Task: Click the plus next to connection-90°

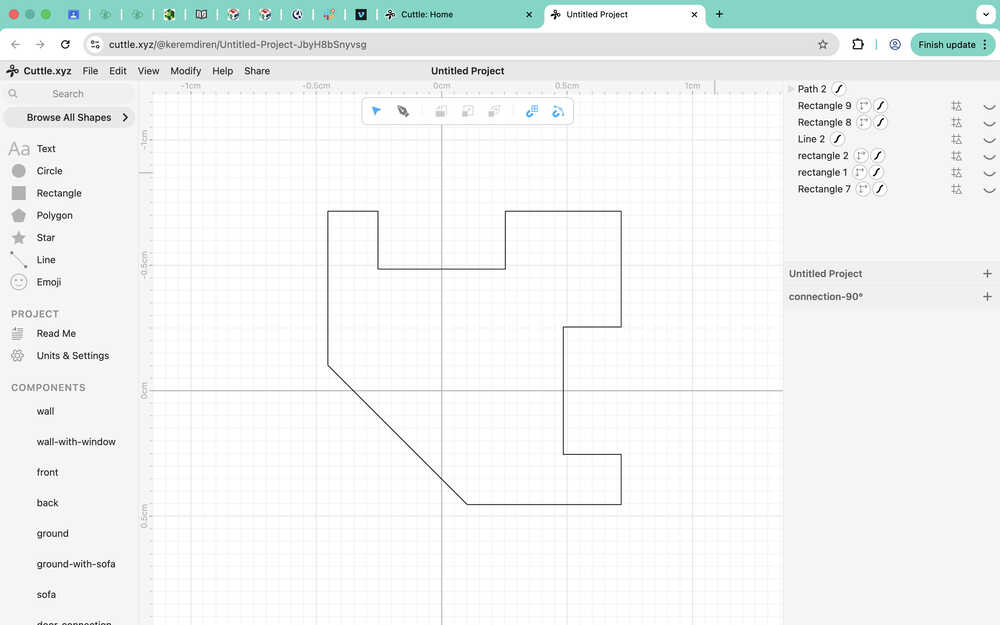Action: point(987,297)
